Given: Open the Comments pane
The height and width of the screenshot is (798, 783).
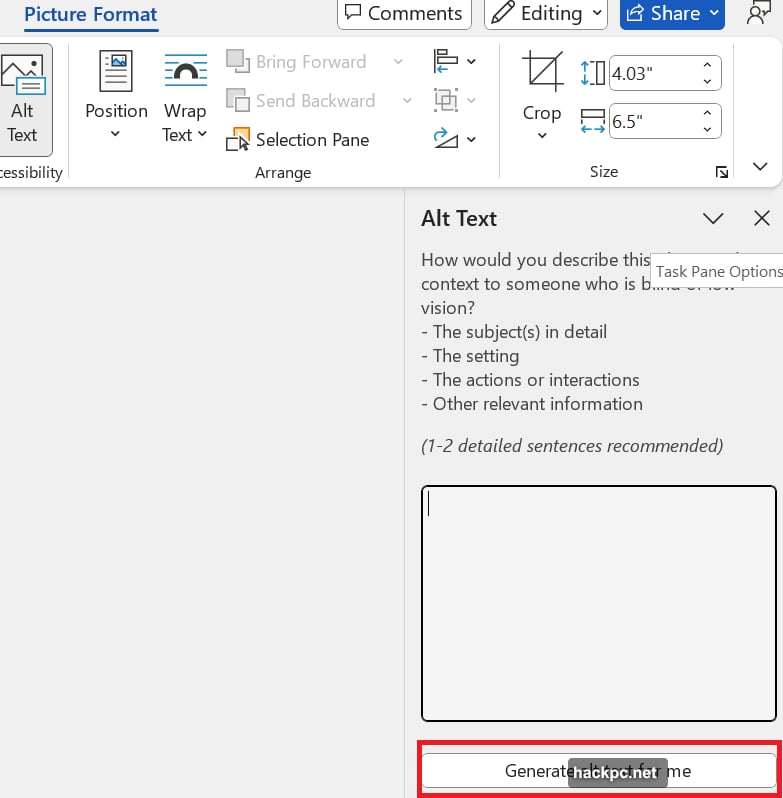Looking at the screenshot, I should [x=404, y=14].
